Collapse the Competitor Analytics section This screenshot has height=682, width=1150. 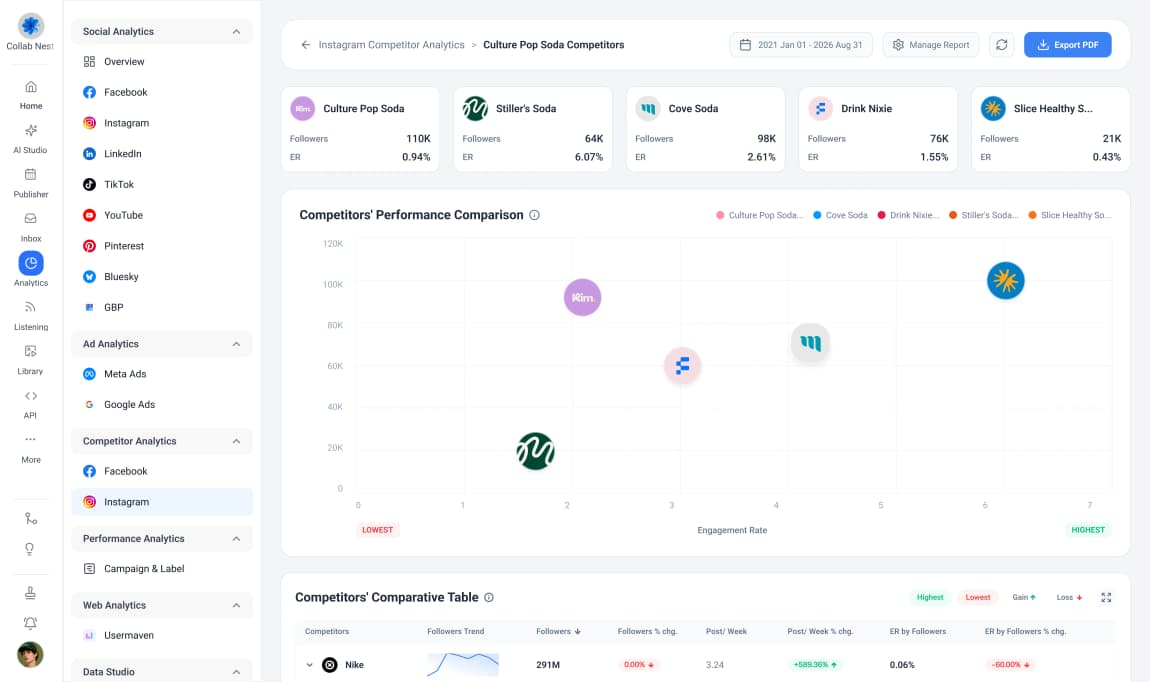tap(236, 441)
